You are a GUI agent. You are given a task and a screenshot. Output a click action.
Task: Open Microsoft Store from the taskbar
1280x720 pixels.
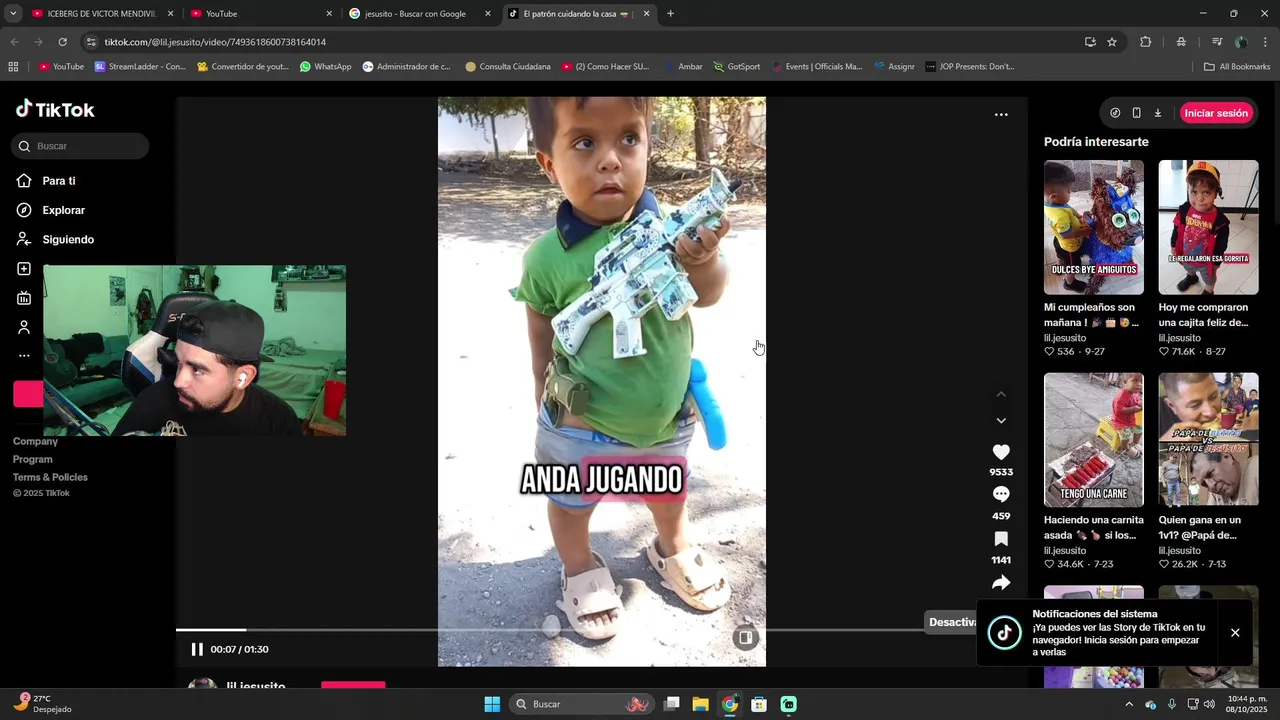(759, 704)
